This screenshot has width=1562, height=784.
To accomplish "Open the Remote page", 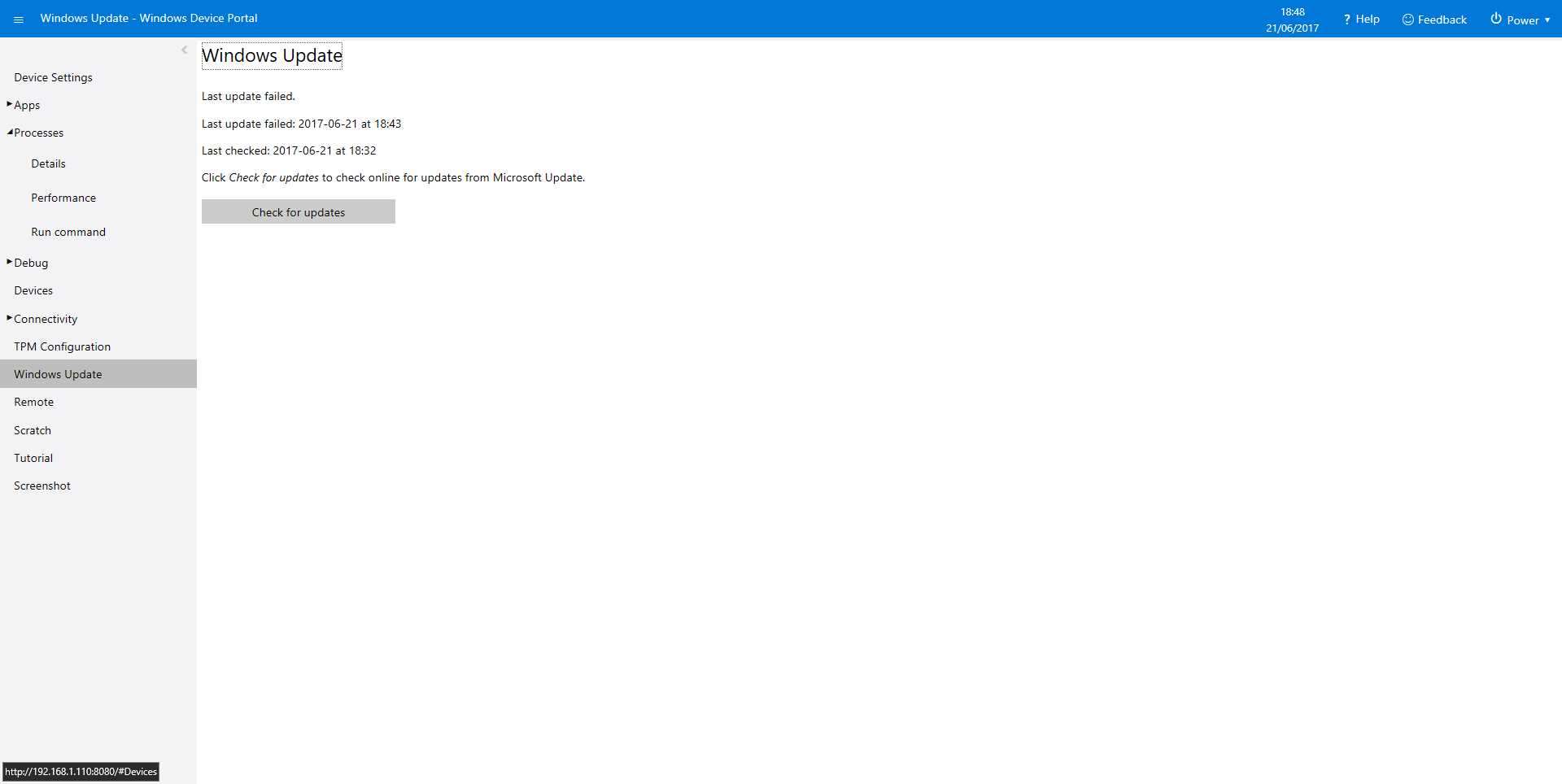I will 33,402.
